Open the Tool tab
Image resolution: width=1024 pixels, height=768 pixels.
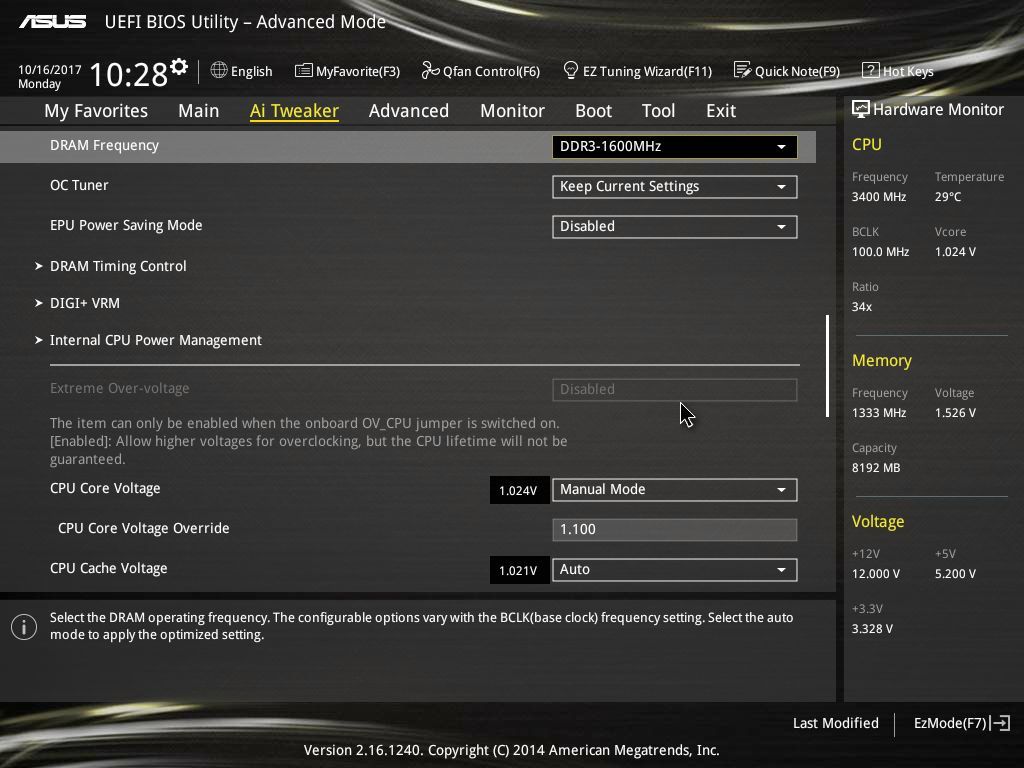[x=658, y=110]
